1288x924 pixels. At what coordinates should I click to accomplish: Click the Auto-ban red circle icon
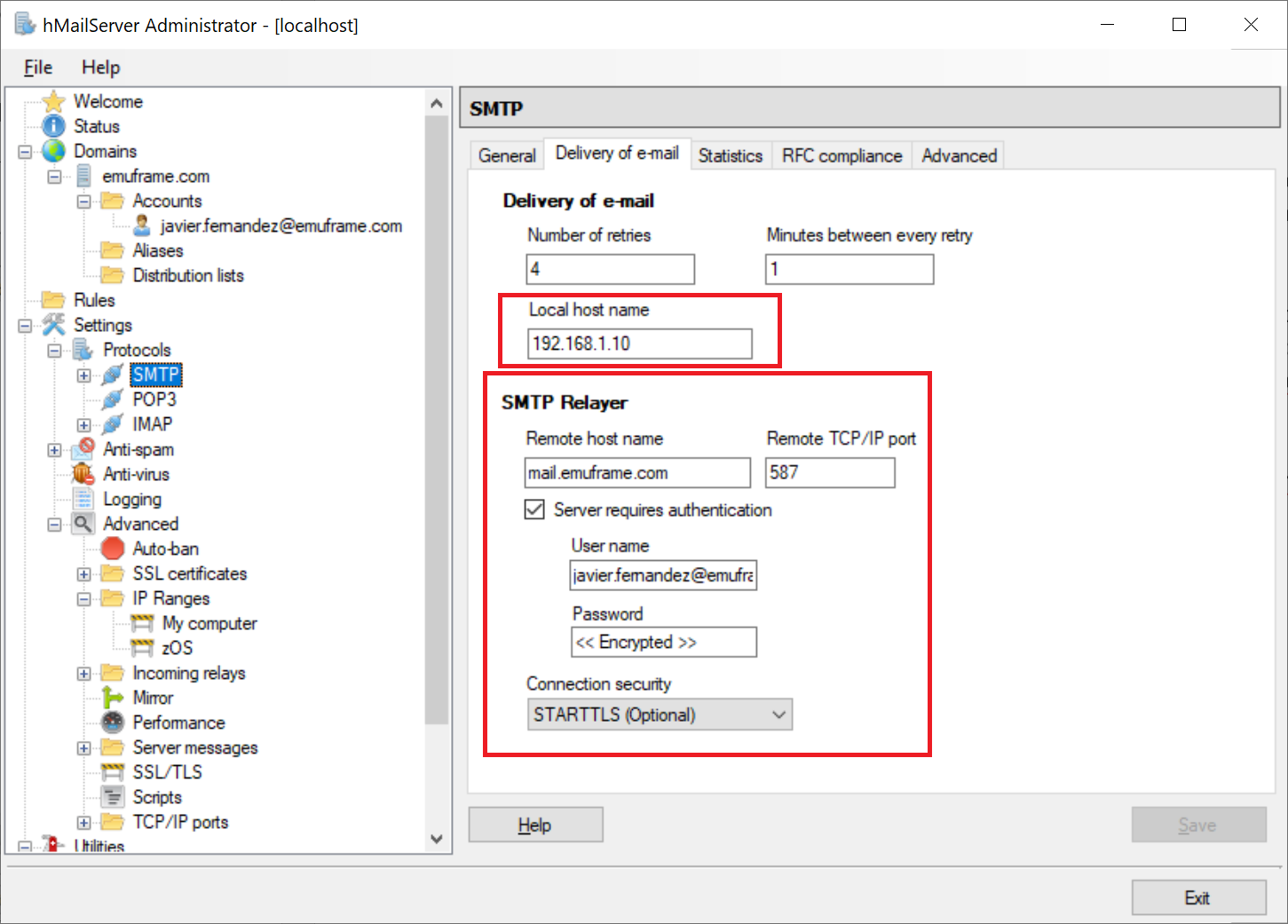point(113,549)
